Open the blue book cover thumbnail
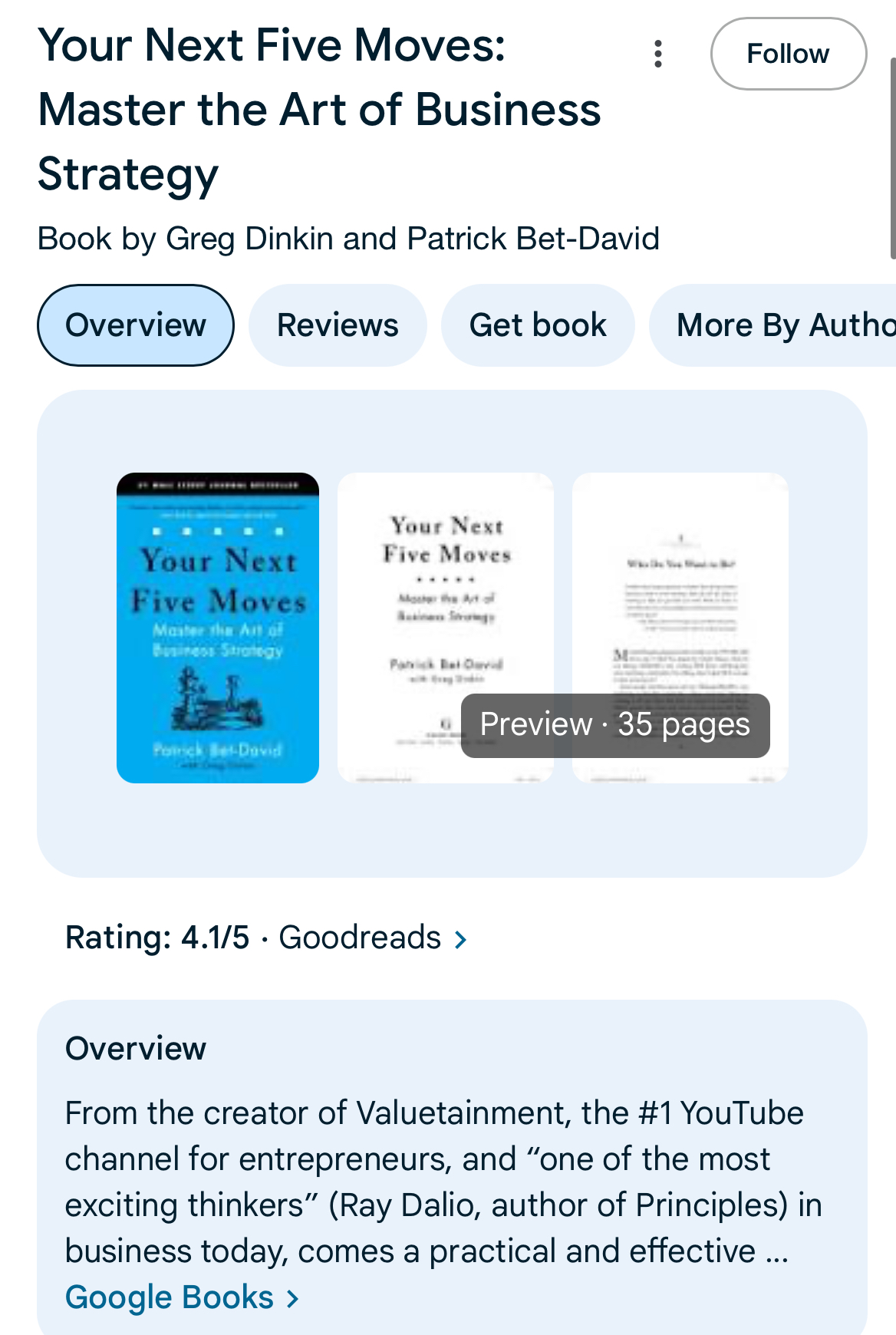This screenshot has width=896, height=1335. 218,628
